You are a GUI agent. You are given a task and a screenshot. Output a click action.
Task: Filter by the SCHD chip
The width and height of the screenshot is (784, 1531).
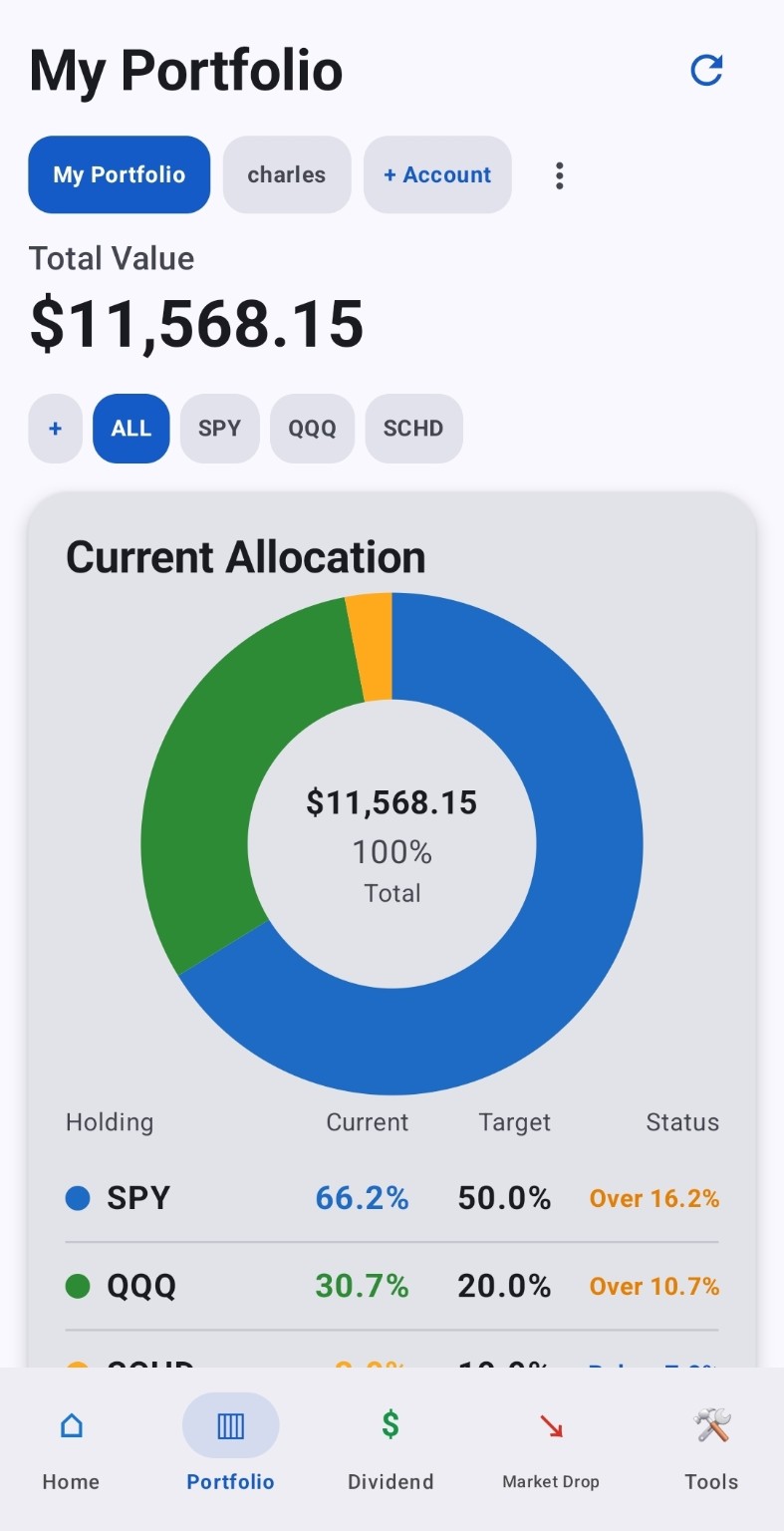[414, 429]
